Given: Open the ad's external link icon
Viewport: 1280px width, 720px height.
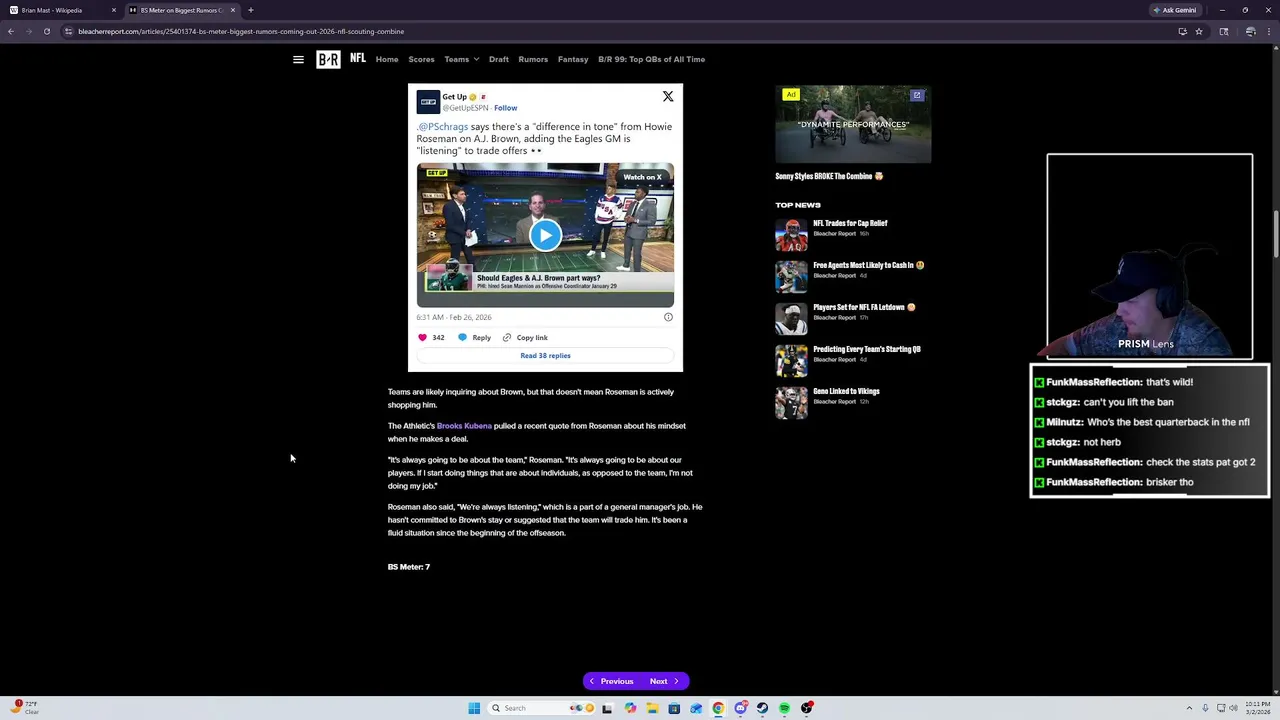Looking at the screenshot, I should pos(916,95).
